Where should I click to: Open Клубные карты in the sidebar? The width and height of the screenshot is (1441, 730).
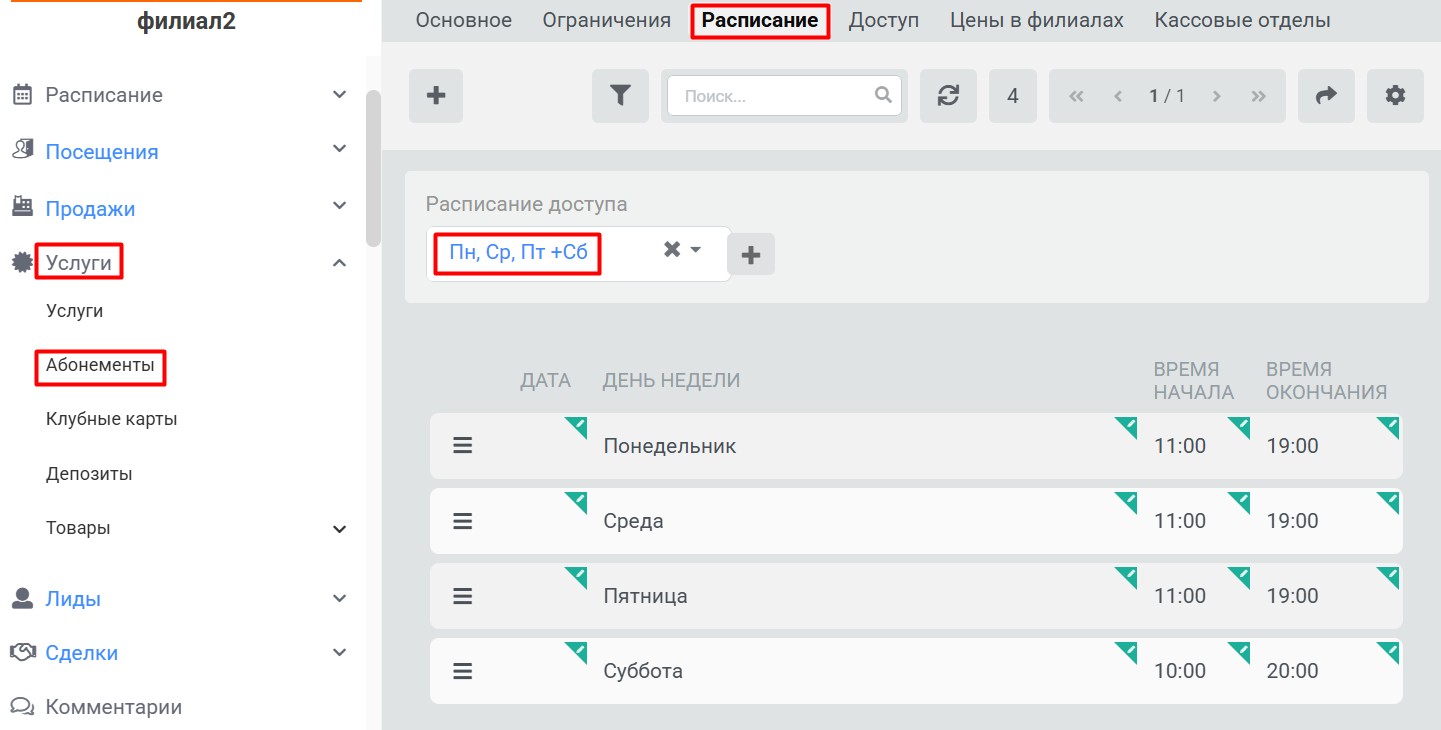(x=112, y=419)
